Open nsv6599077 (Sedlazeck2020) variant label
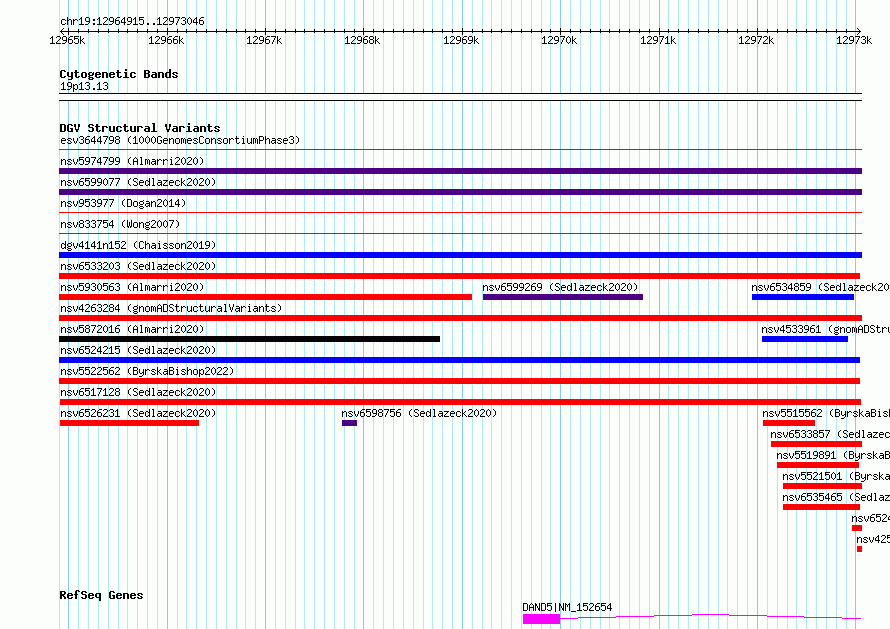Image resolution: width=890 pixels, height=629 pixels. [x=138, y=182]
